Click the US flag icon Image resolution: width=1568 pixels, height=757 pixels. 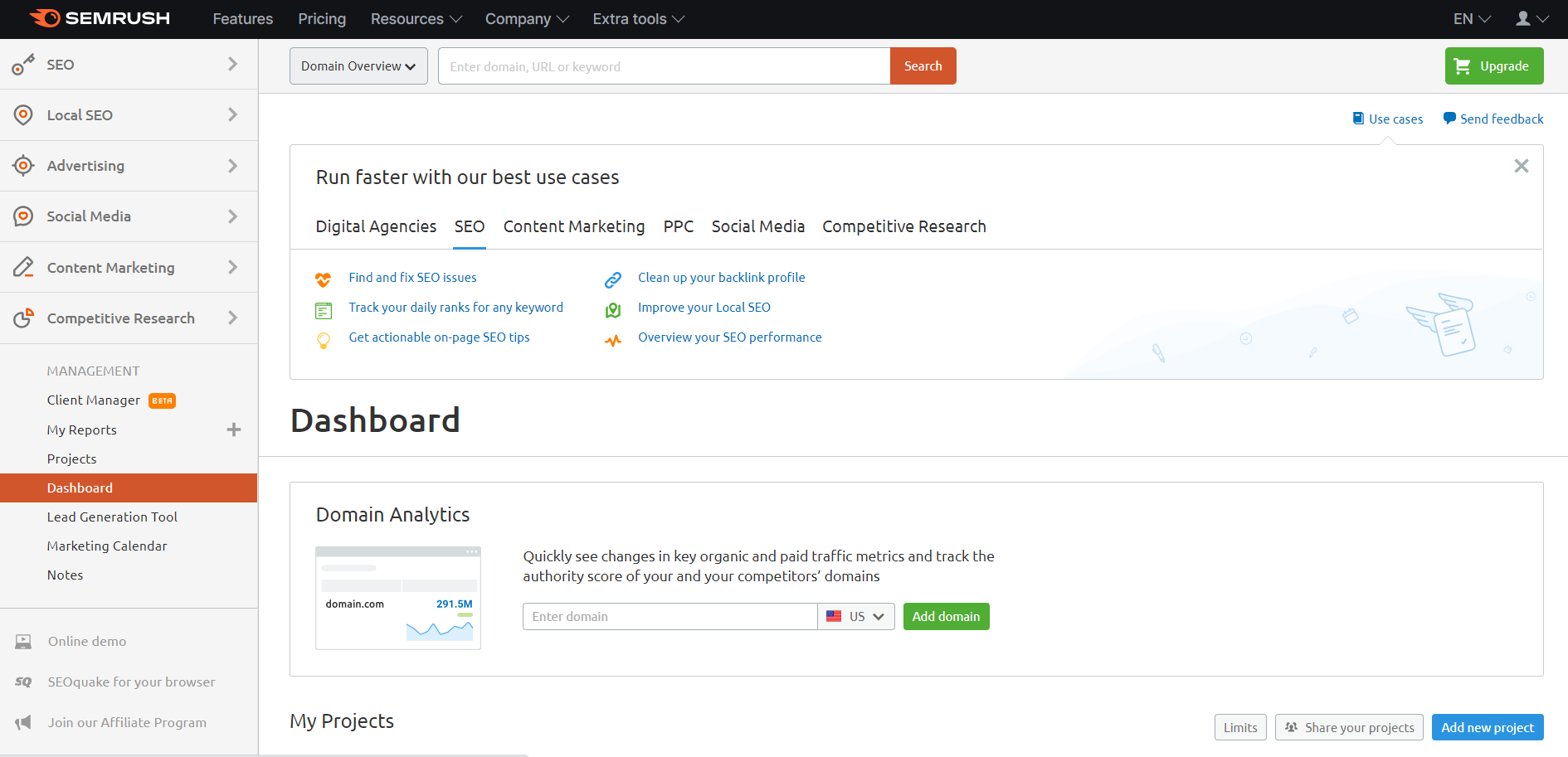click(x=834, y=616)
